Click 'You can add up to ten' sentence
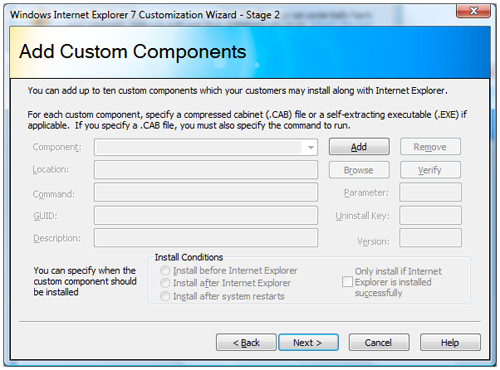Image resolution: width=500 pixels, height=370 pixels. coord(237,91)
